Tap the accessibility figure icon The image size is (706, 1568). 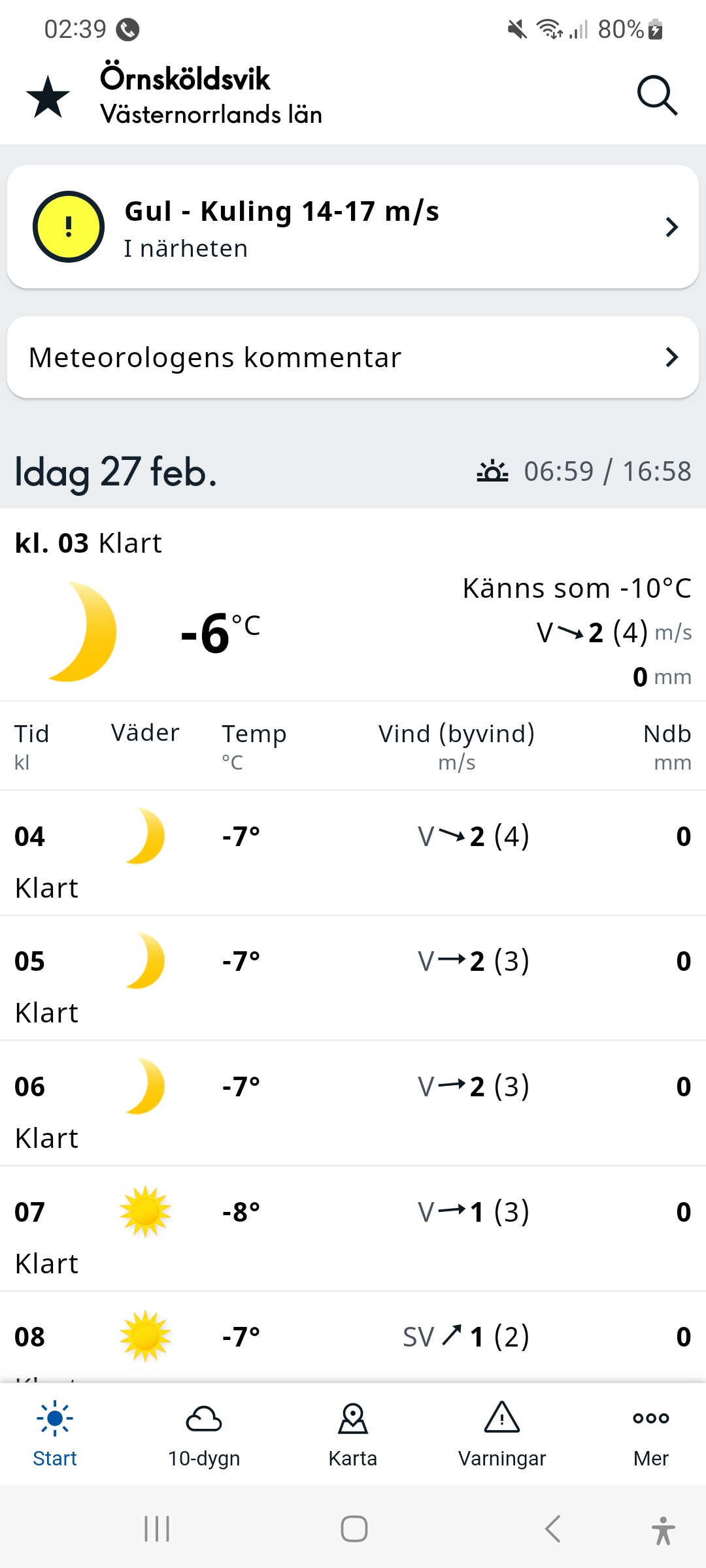click(x=663, y=1530)
